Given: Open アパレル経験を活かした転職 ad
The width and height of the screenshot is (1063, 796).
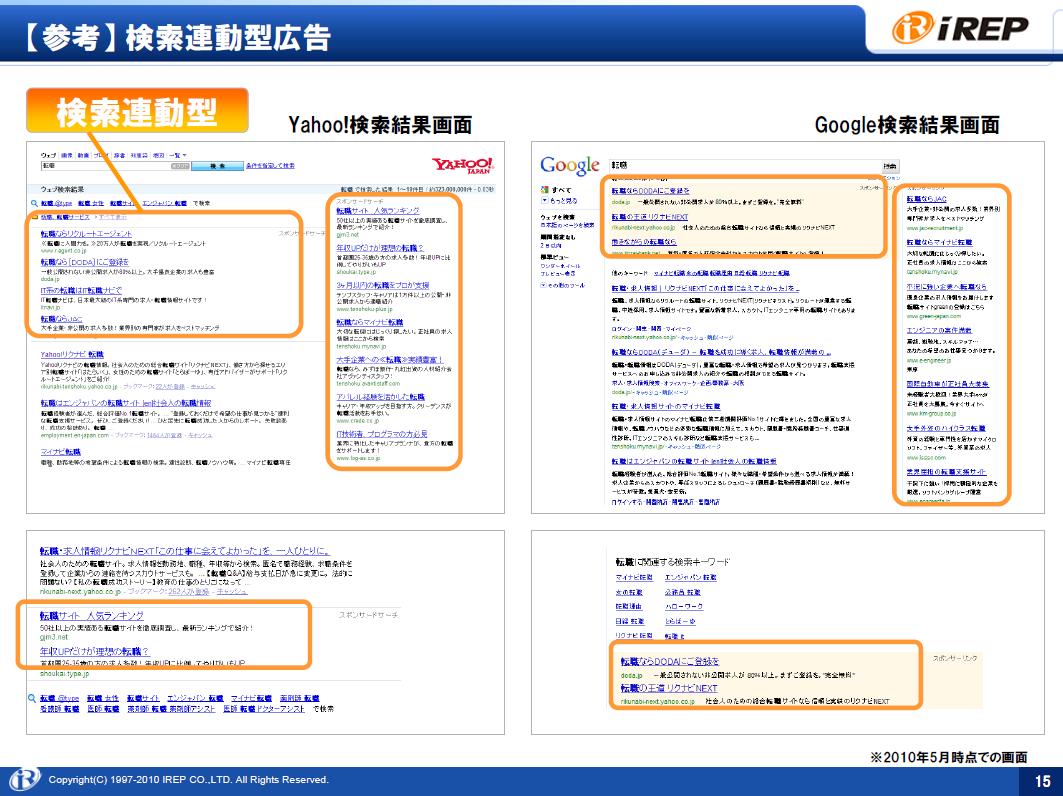Looking at the screenshot, I should (x=380, y=396).
